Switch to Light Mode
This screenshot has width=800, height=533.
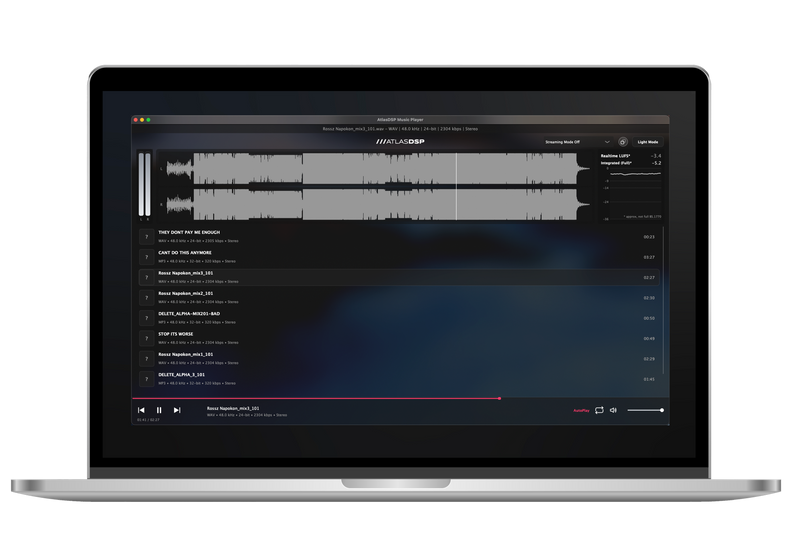647,142
